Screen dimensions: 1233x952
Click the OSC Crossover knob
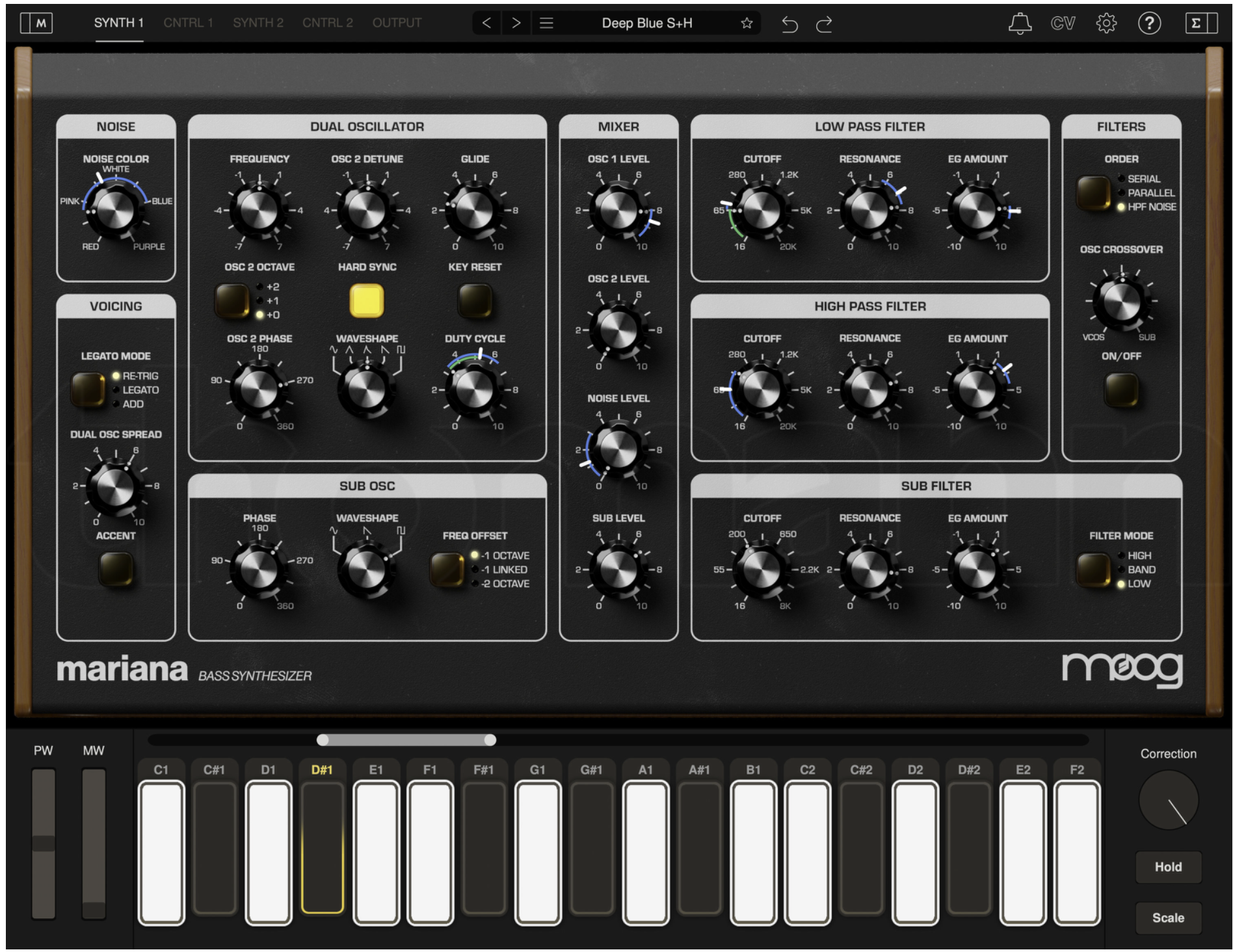tap(1121, 301)
